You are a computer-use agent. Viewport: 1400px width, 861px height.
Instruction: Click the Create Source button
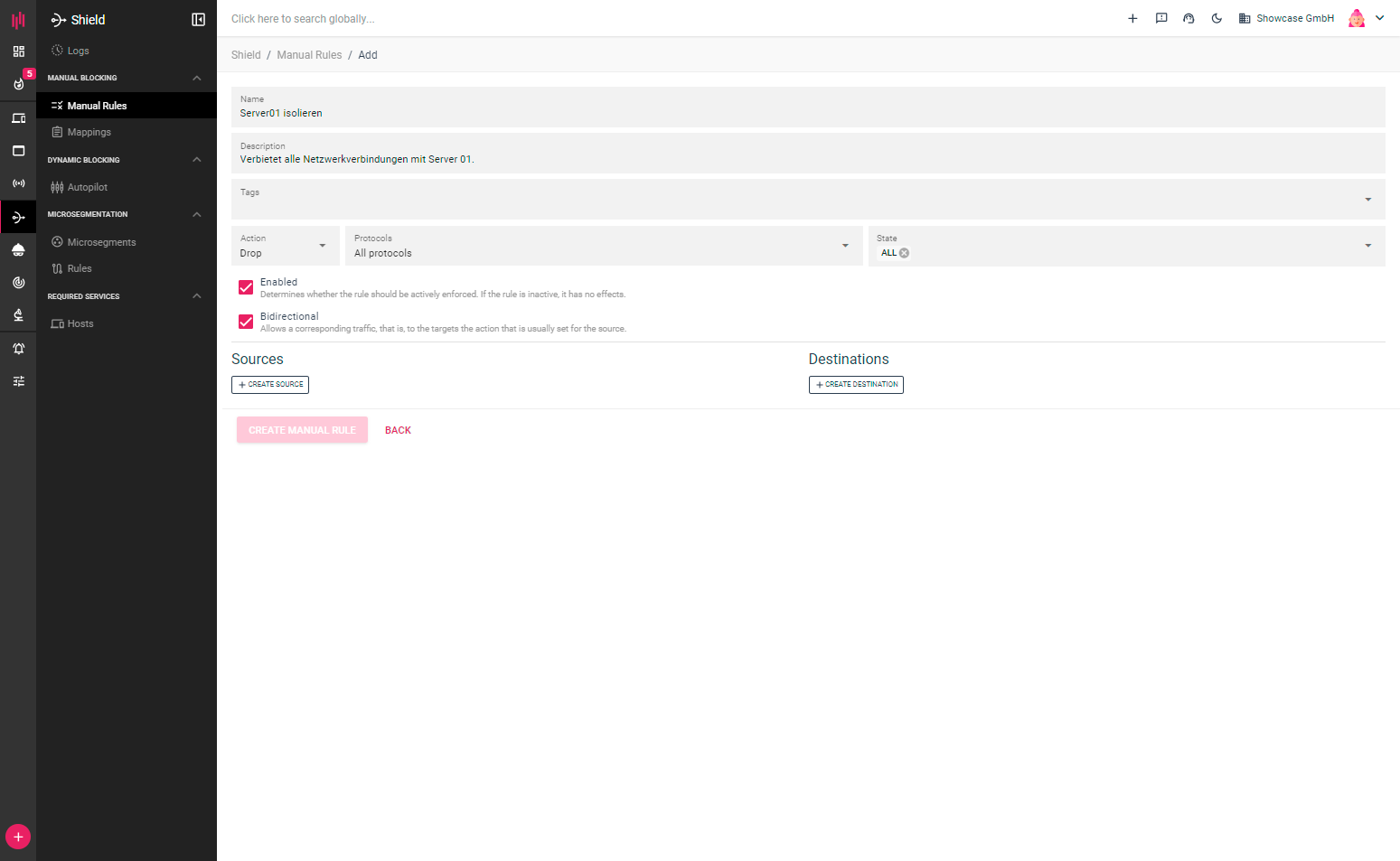[x=270, y=385]
